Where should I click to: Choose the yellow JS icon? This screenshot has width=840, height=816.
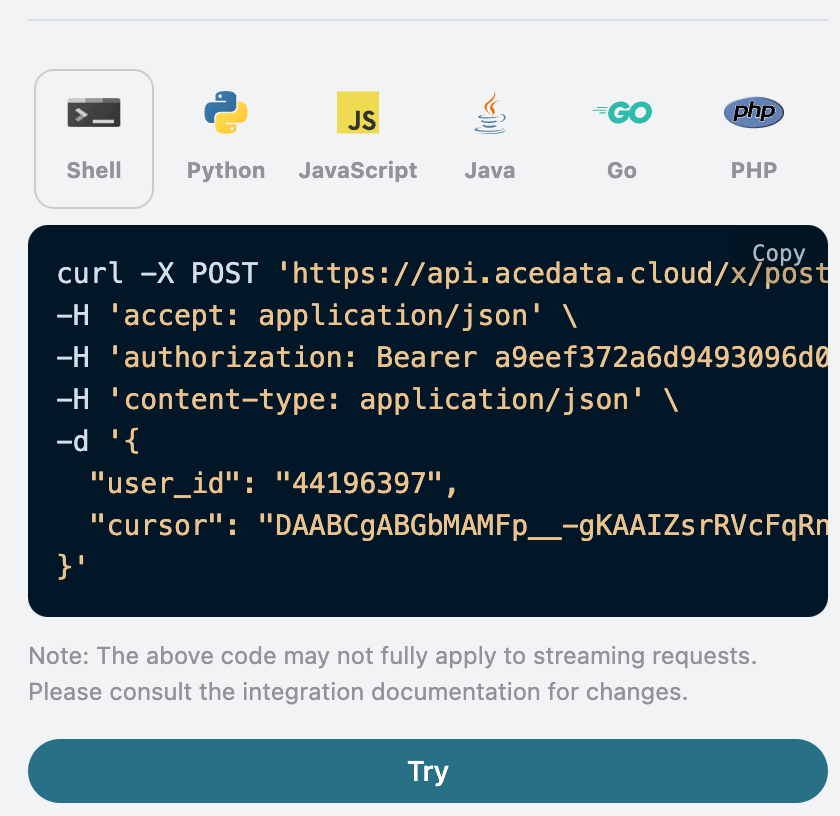(x=358, y=112)
